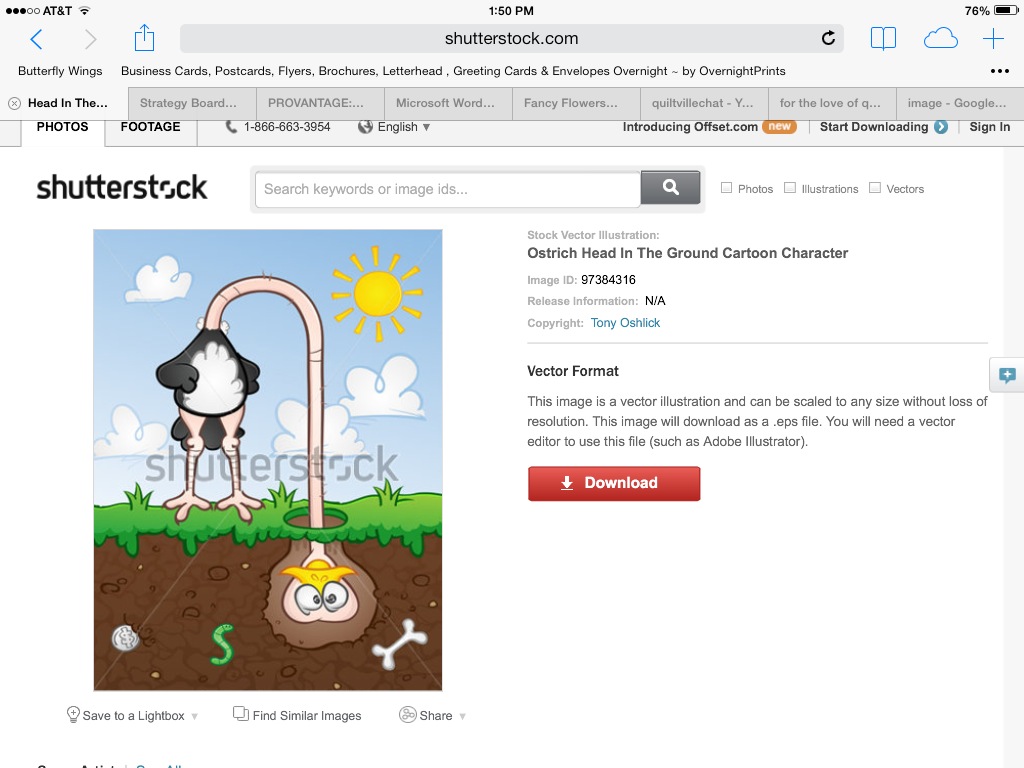
Task: Tap the Safari back arrow
Action: (x=37, y=39)
